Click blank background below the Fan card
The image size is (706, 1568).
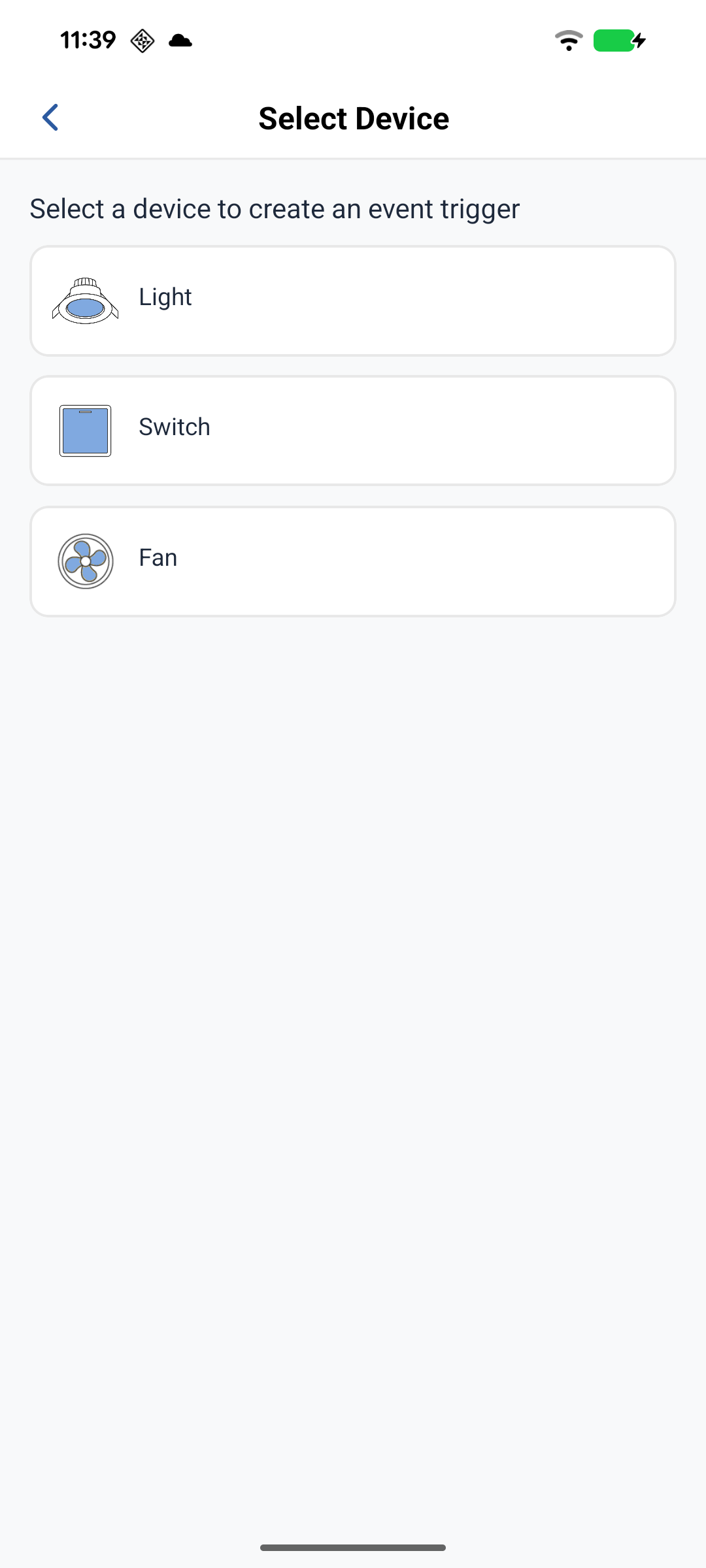(353, 980)
